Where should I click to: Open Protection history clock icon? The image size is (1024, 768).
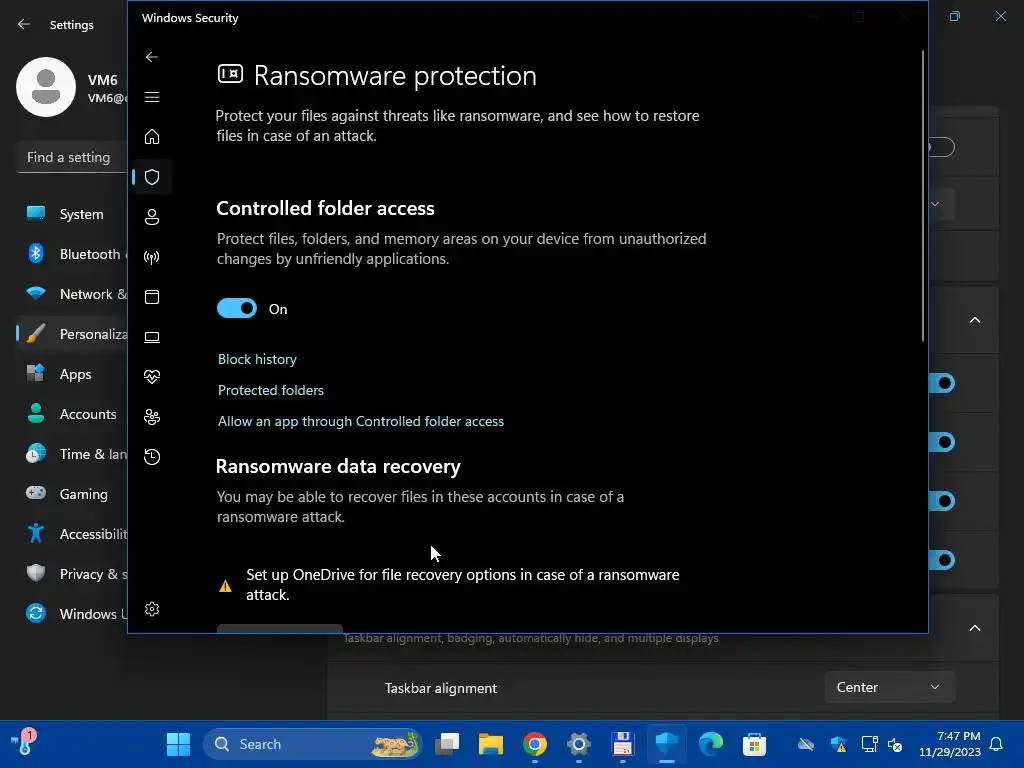pos(152,456)
